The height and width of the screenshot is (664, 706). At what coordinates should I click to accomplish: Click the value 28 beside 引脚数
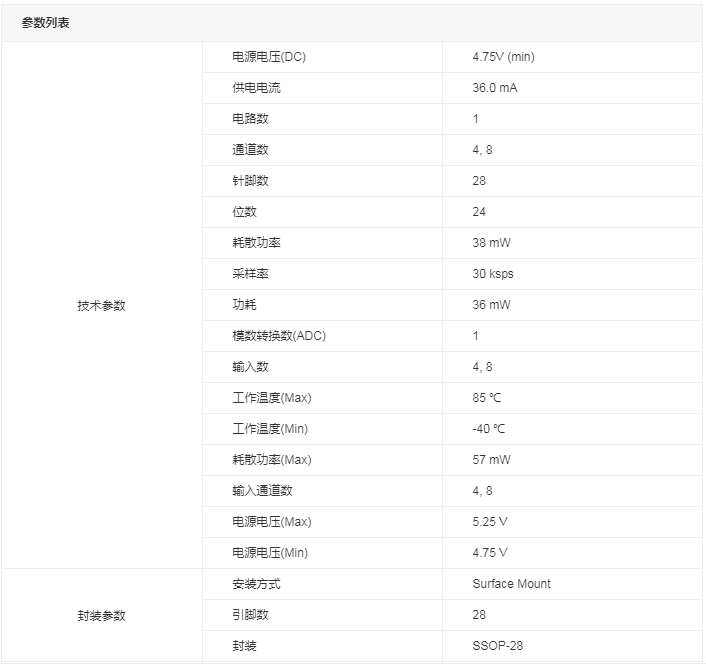pos(479,615)
